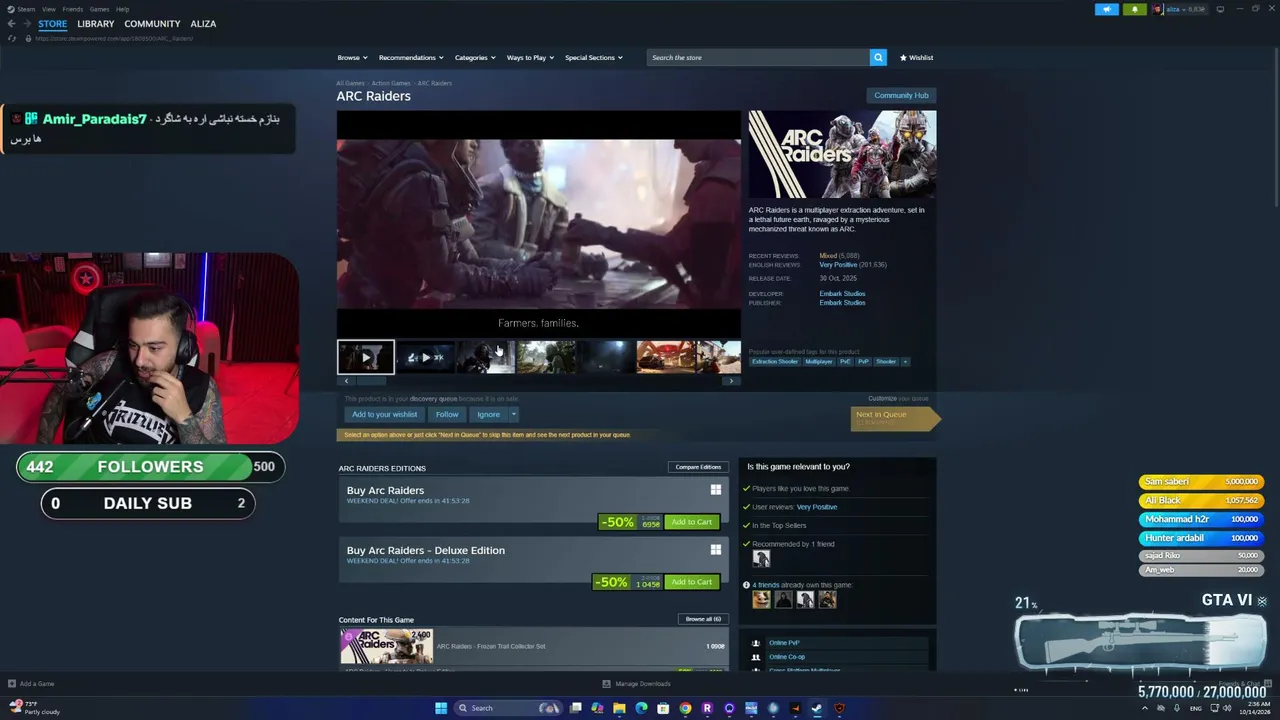
Task: Click Windows platform icon on Buy Arc Raiders
Action: click(x=716, y=490)
